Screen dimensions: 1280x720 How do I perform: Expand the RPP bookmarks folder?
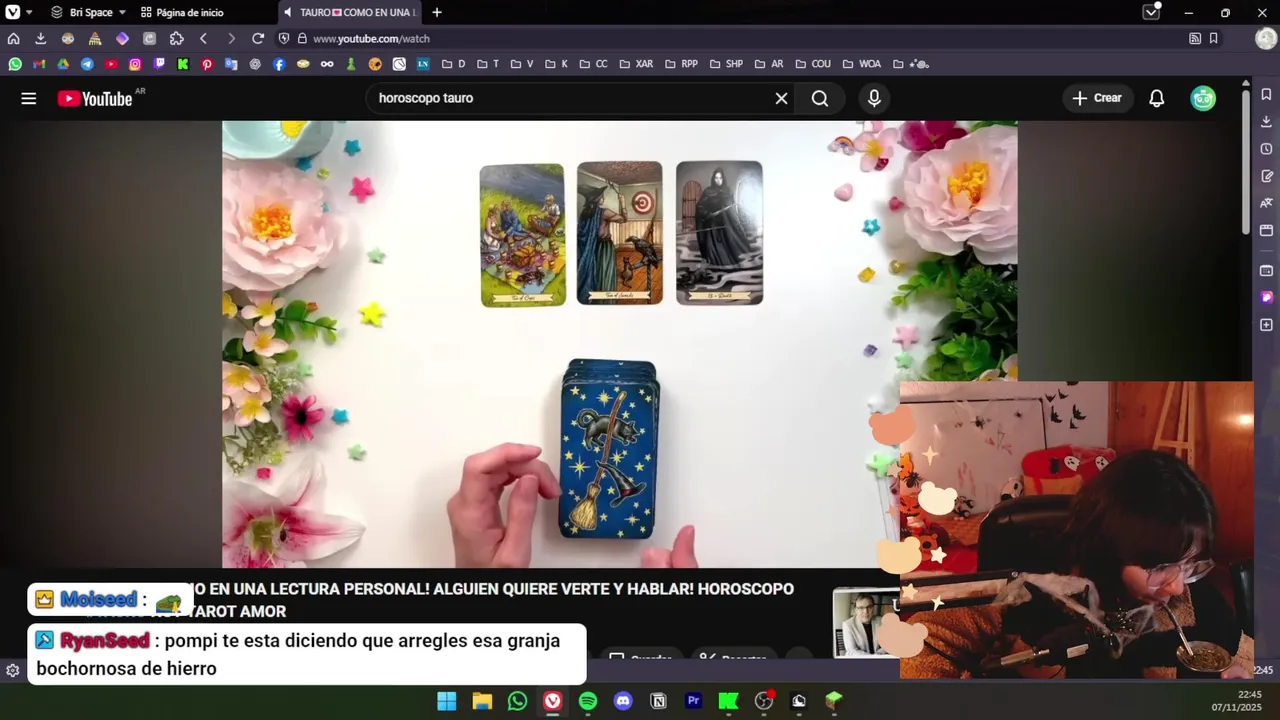[681, 64]
